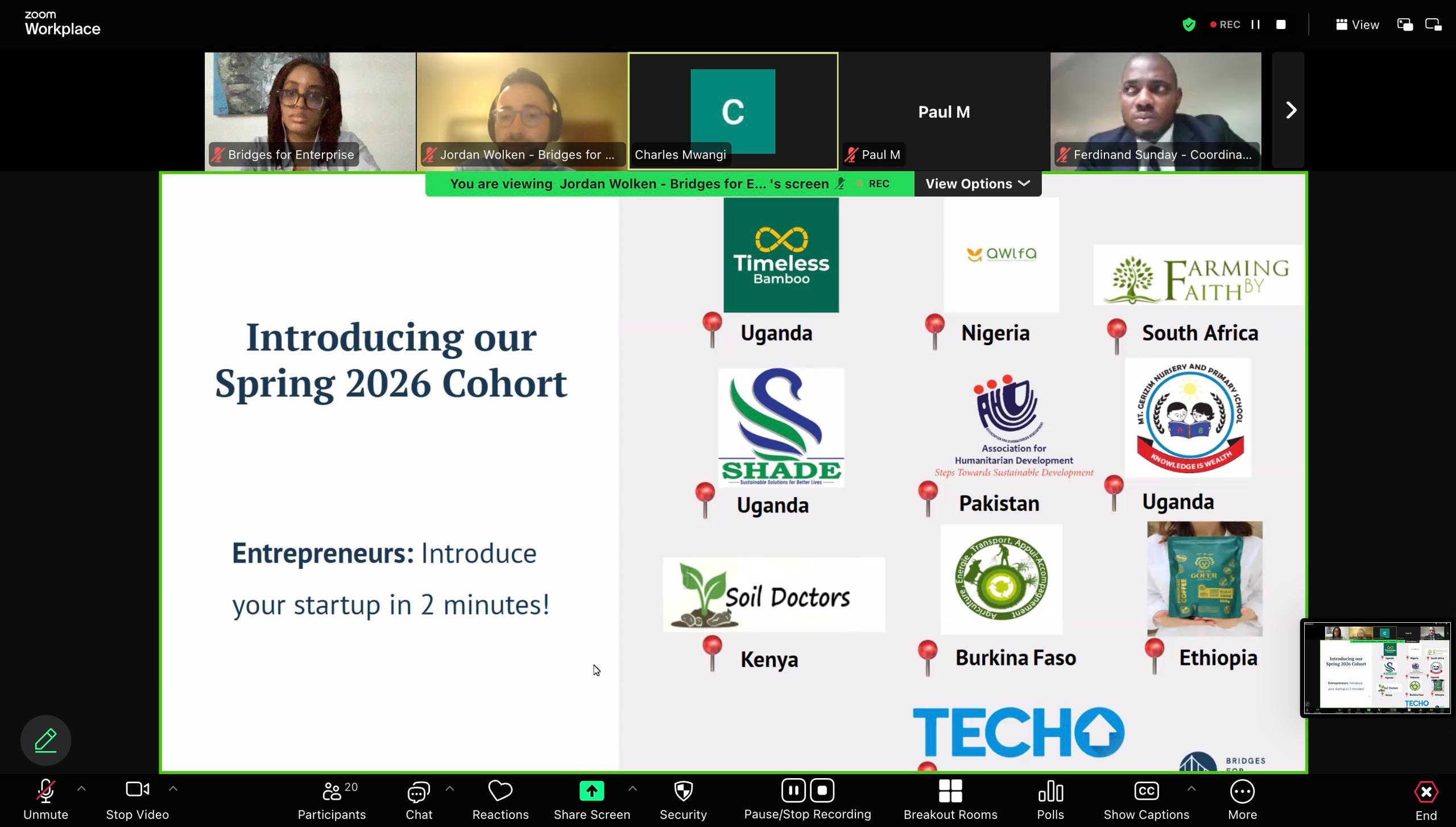Viewport: 1456px width, 827px height.
Task: Click the annotate pencil button
Action: [46, 740]
